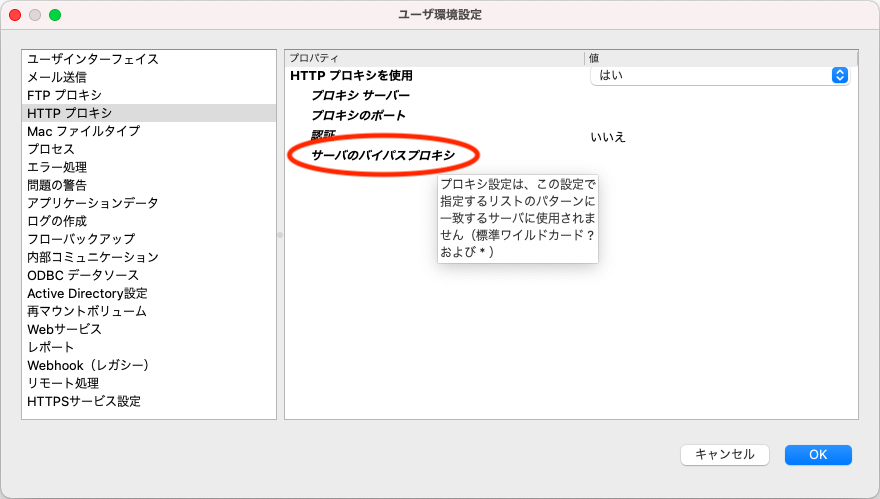The height and width of the screenshot is (499, 880).
Task: Select the 認証 property row
Action: 323,135
